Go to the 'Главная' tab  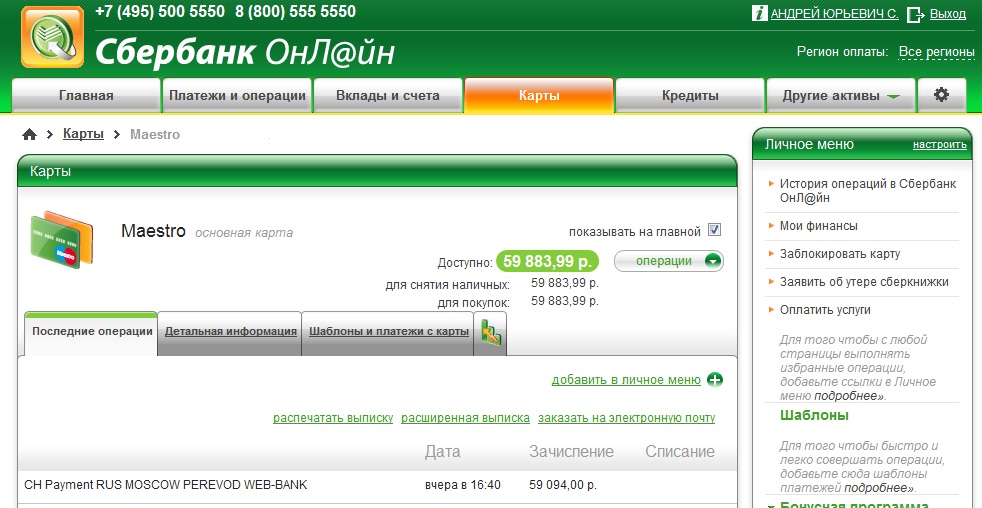pyautogui.click(x=86, y=96)
